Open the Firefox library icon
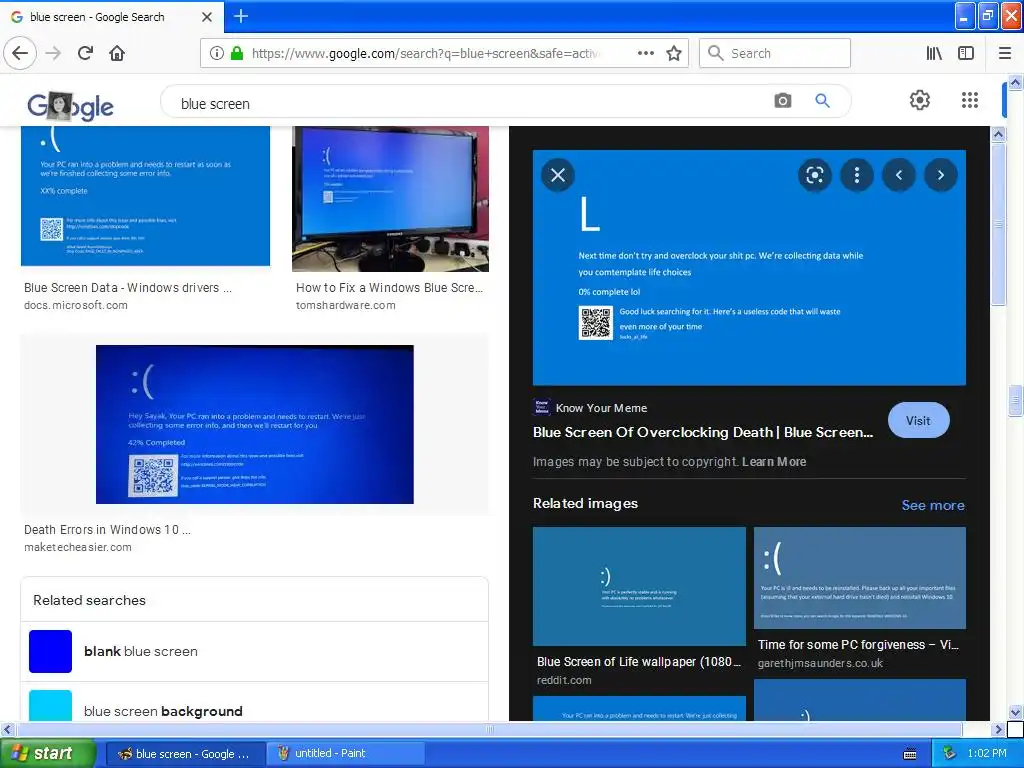The height and width of the screenshot is (768, 1024). point(934,53)
